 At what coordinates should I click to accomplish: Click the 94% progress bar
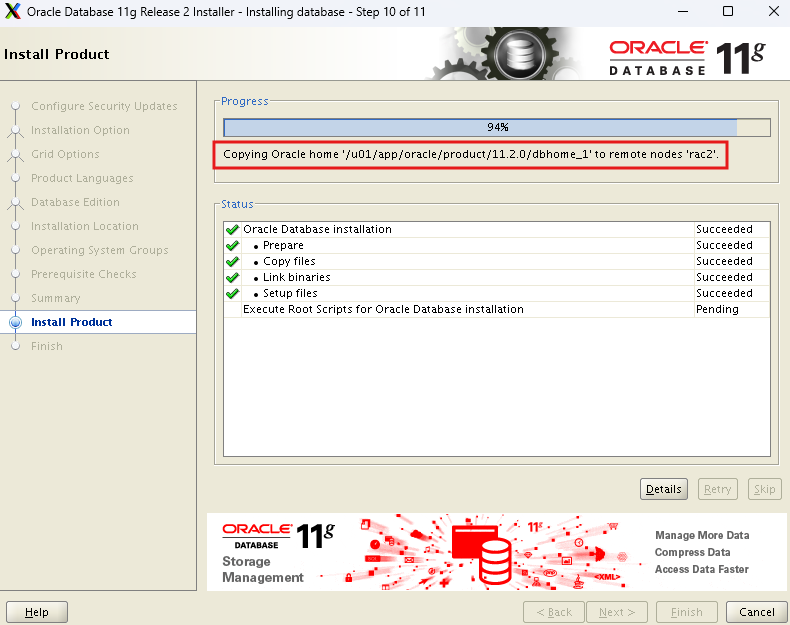(497, 127)
